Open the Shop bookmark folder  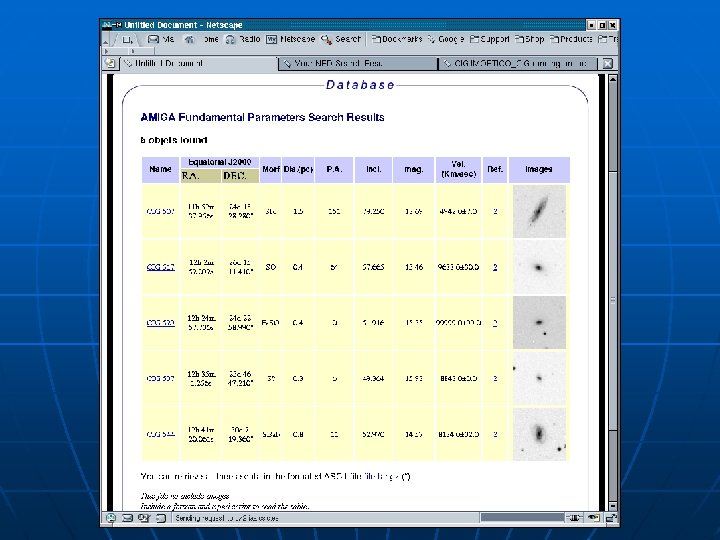(529, 39)
